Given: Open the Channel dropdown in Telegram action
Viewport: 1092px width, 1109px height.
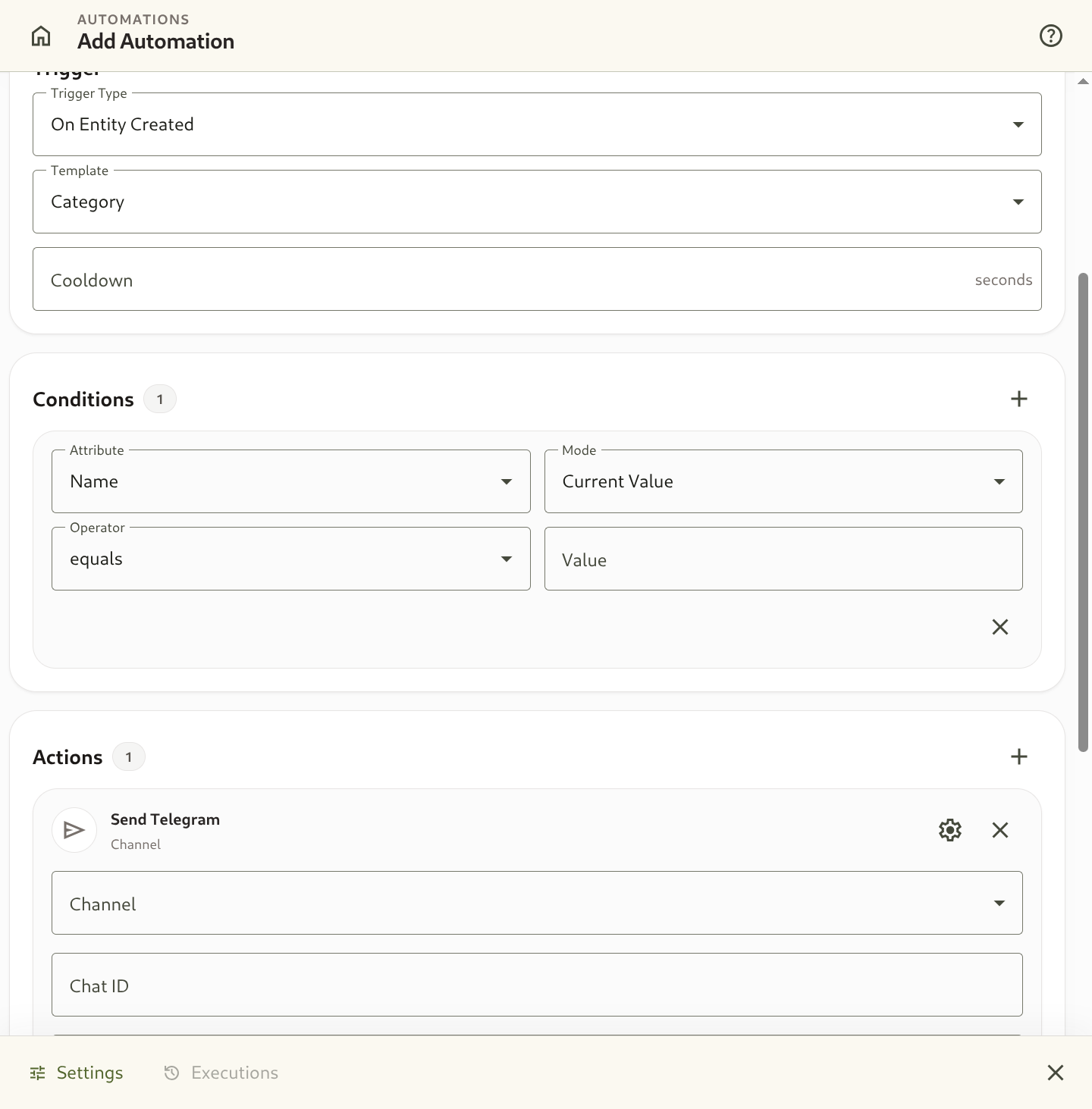Looking at the screenshot, I should (x=537, y=903).
